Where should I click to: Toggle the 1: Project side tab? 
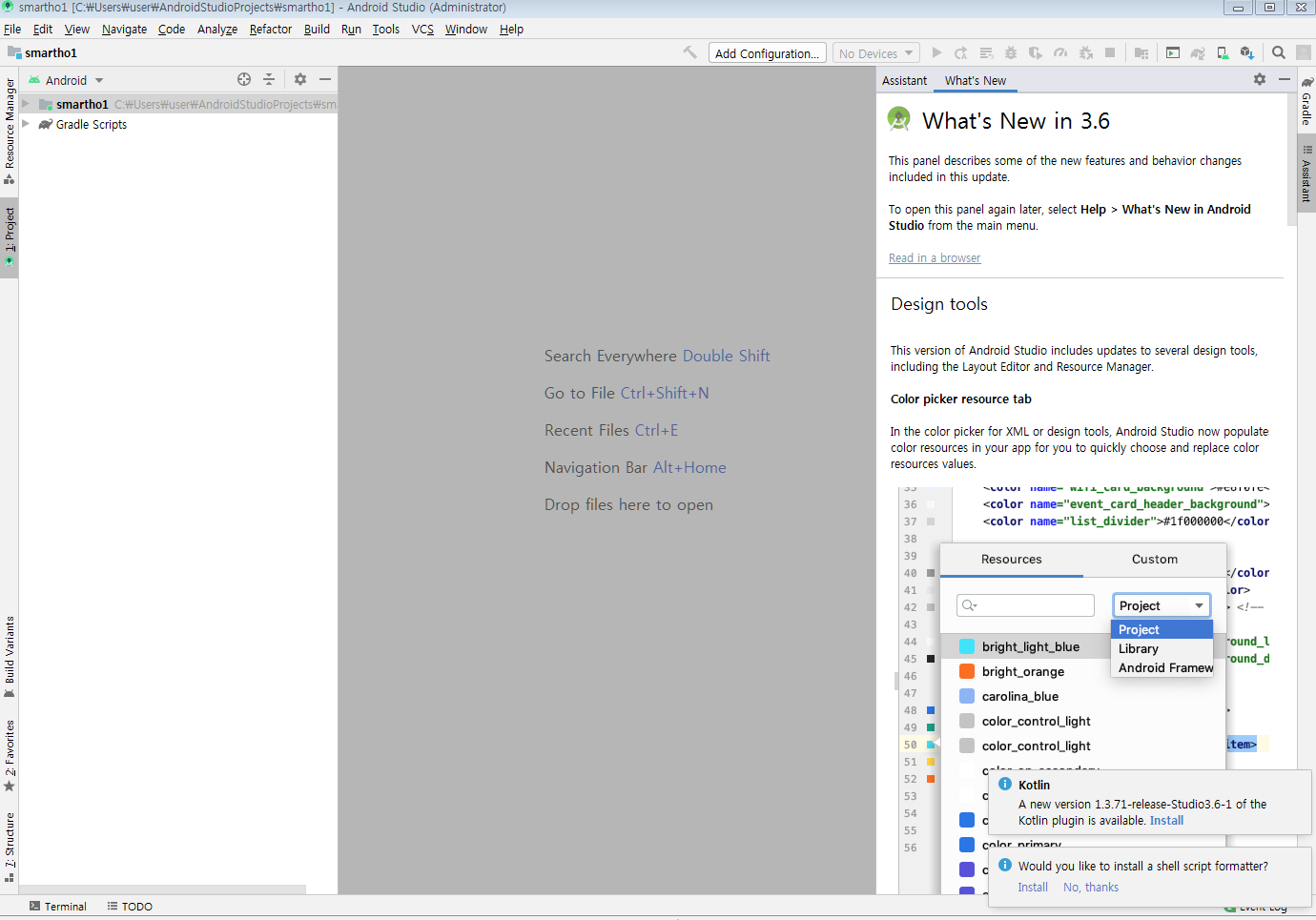pyautogui.click(x=10, y=236)
